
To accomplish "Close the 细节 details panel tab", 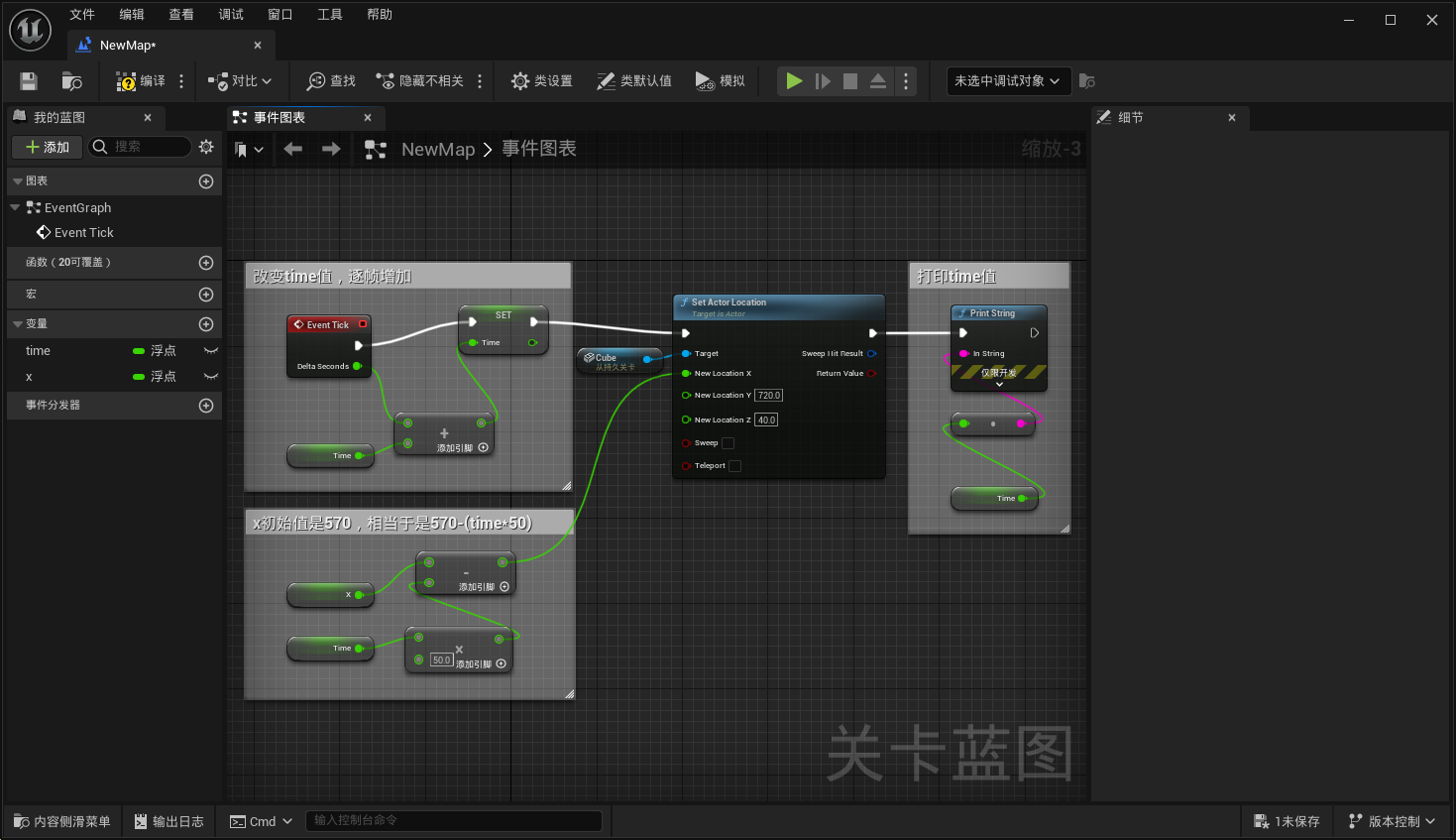I will coord(1232,118).
